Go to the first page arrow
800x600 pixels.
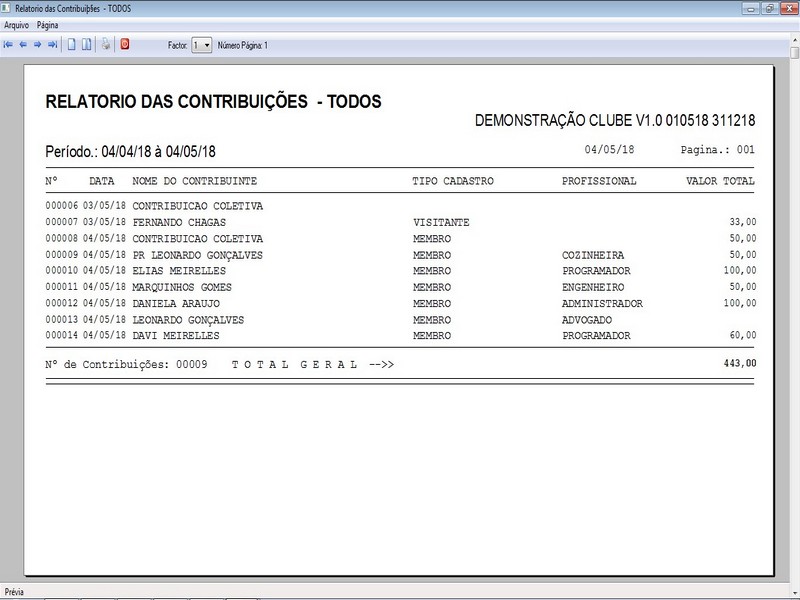pos(8,45)
